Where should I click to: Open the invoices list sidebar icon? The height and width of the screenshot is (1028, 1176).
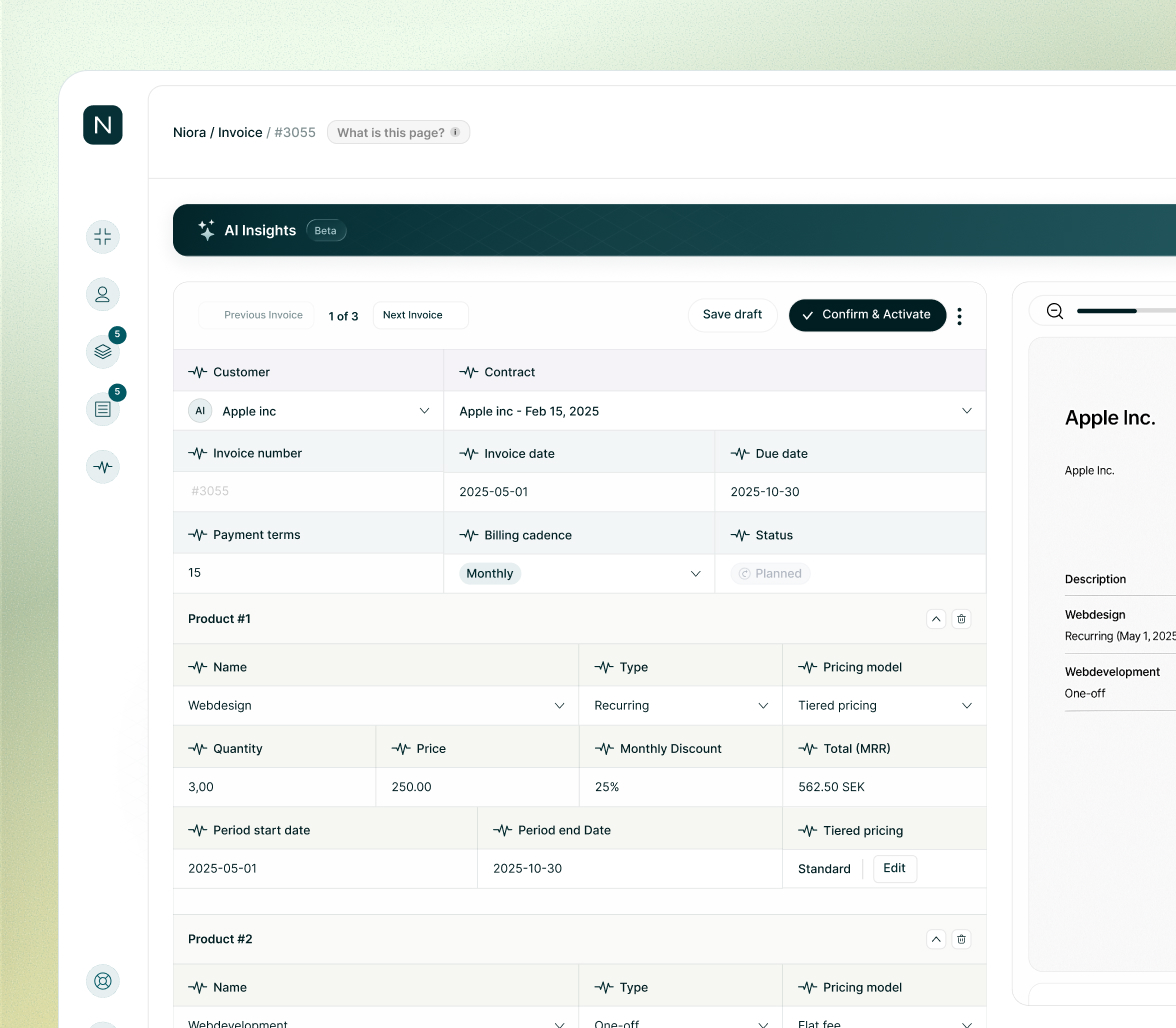[x=103, y=409]
